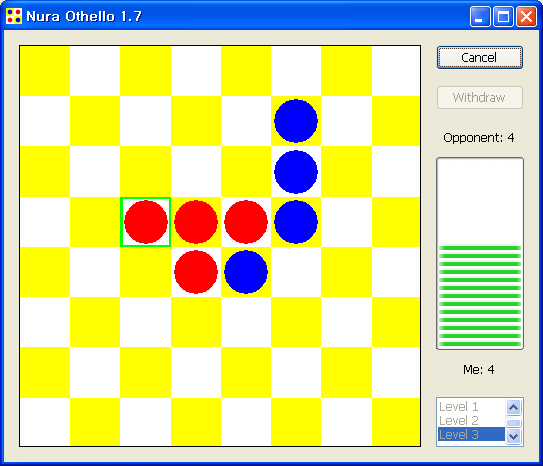Screen dimensions: 543x466
Task: Click the red disc highlighted with green border
Action: click(145, 222)
